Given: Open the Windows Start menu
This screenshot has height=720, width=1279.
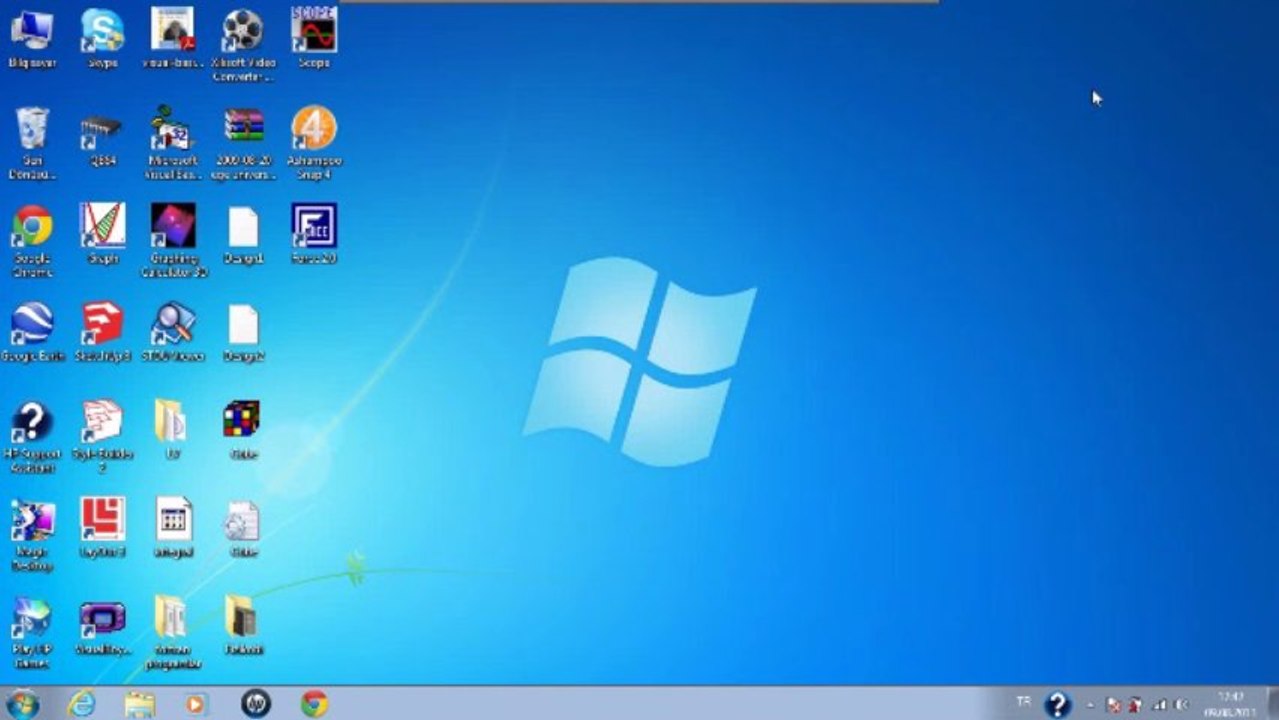Looking at the screenshot, I should pos(22,703).
